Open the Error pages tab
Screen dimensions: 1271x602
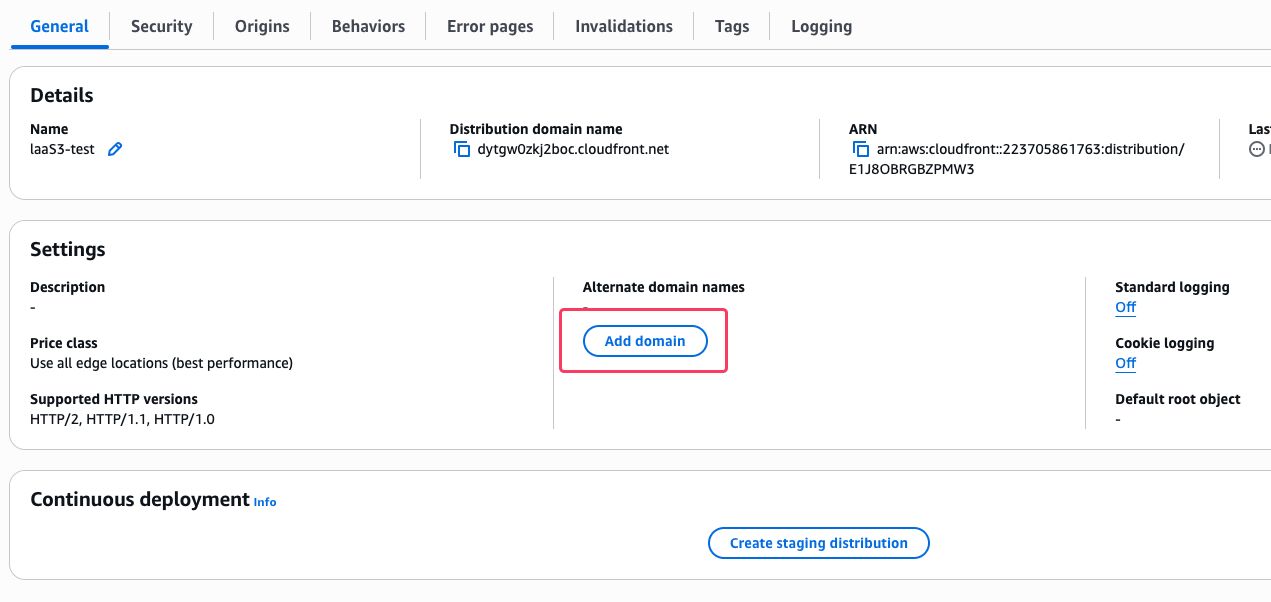pos(490,26)
